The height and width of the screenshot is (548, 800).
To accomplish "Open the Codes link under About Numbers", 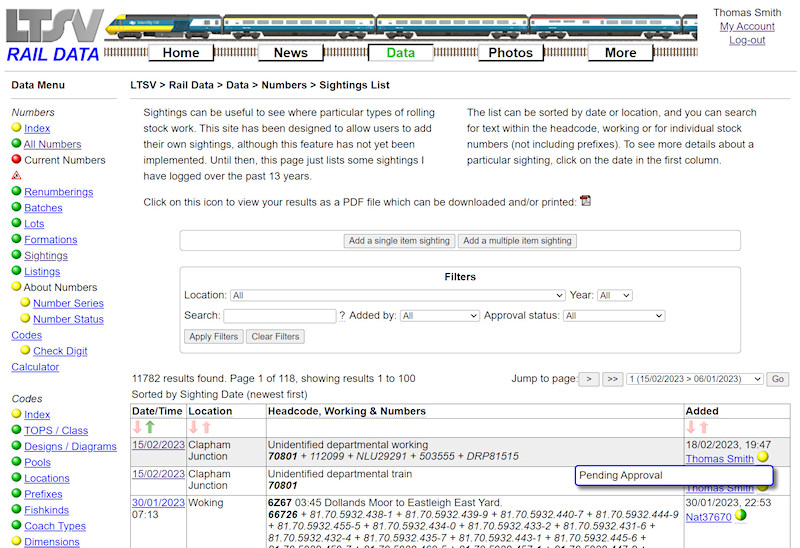I will [x=27, y=335].
